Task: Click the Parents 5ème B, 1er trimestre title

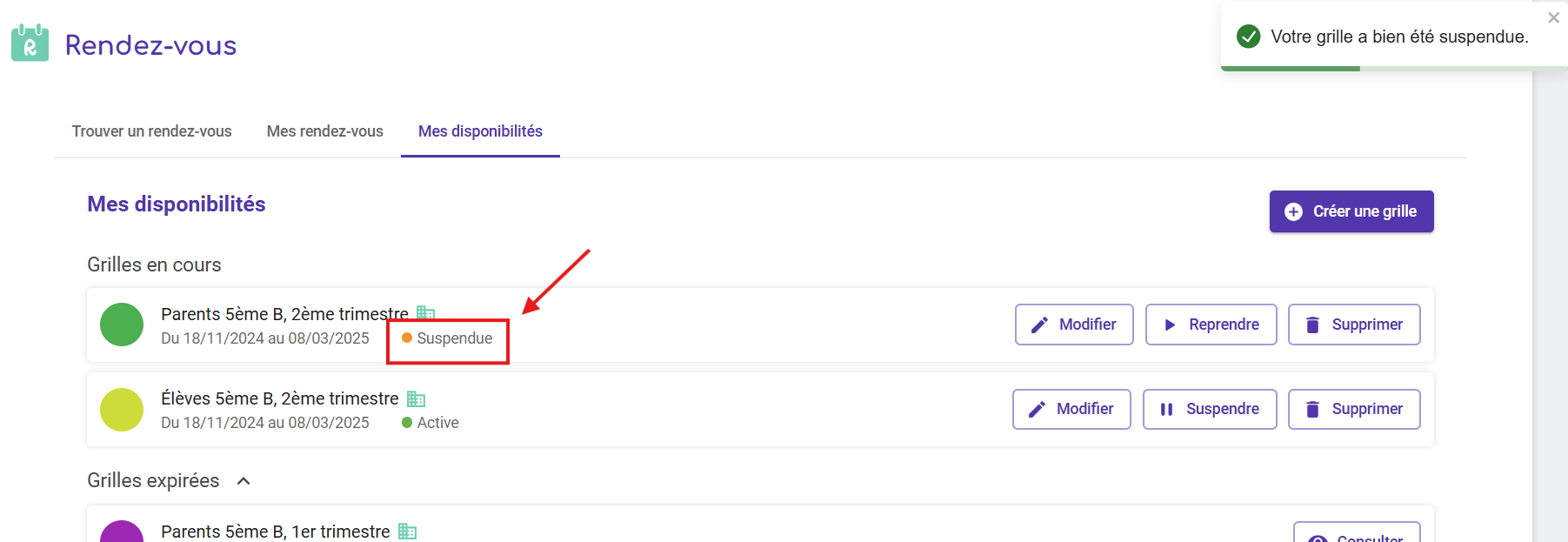Action: (276, 532)
